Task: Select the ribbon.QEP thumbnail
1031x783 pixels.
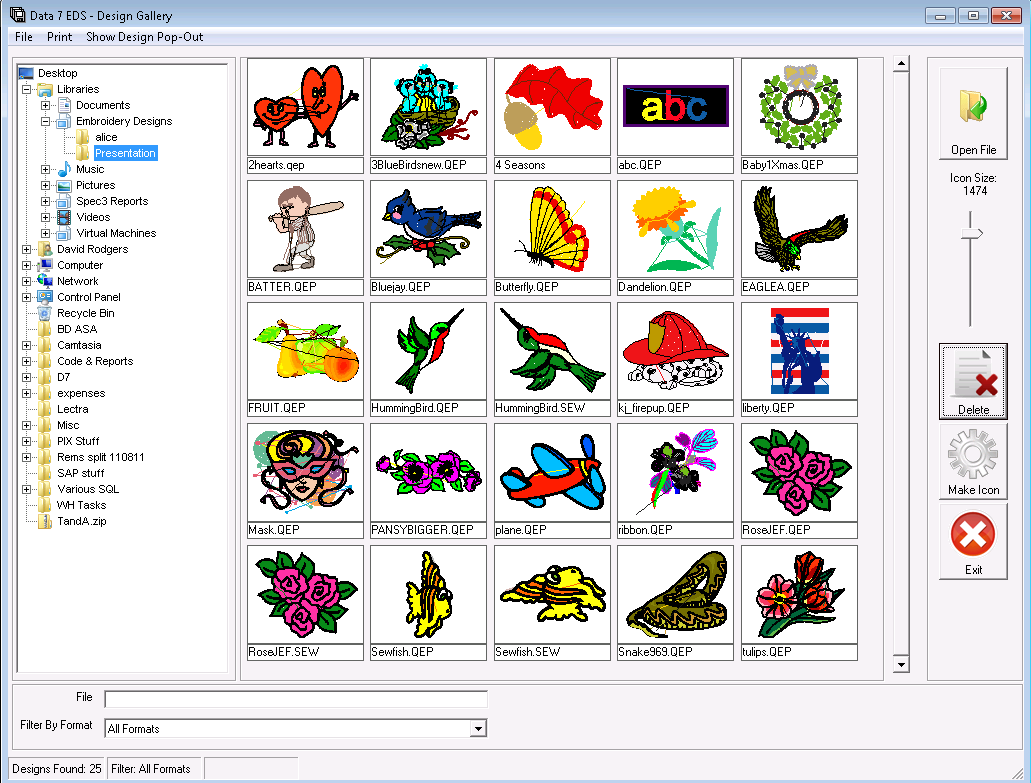Action: pyautogui.click(x=675, y=472)
